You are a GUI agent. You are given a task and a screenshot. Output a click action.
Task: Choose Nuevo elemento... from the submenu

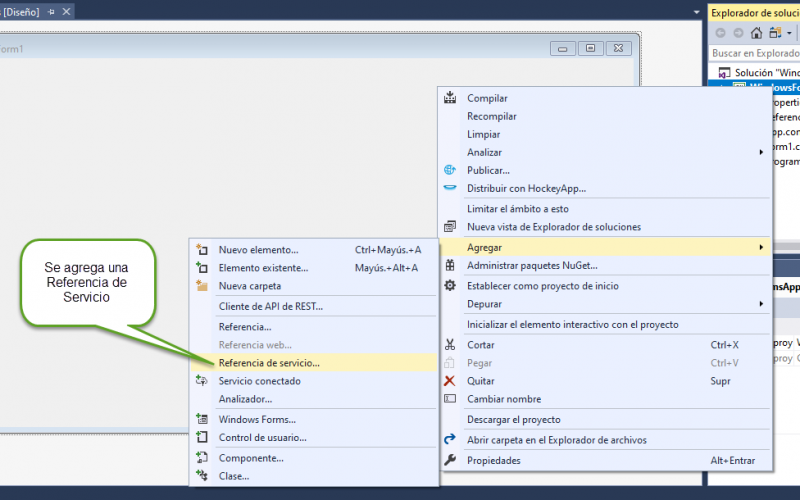258,249
